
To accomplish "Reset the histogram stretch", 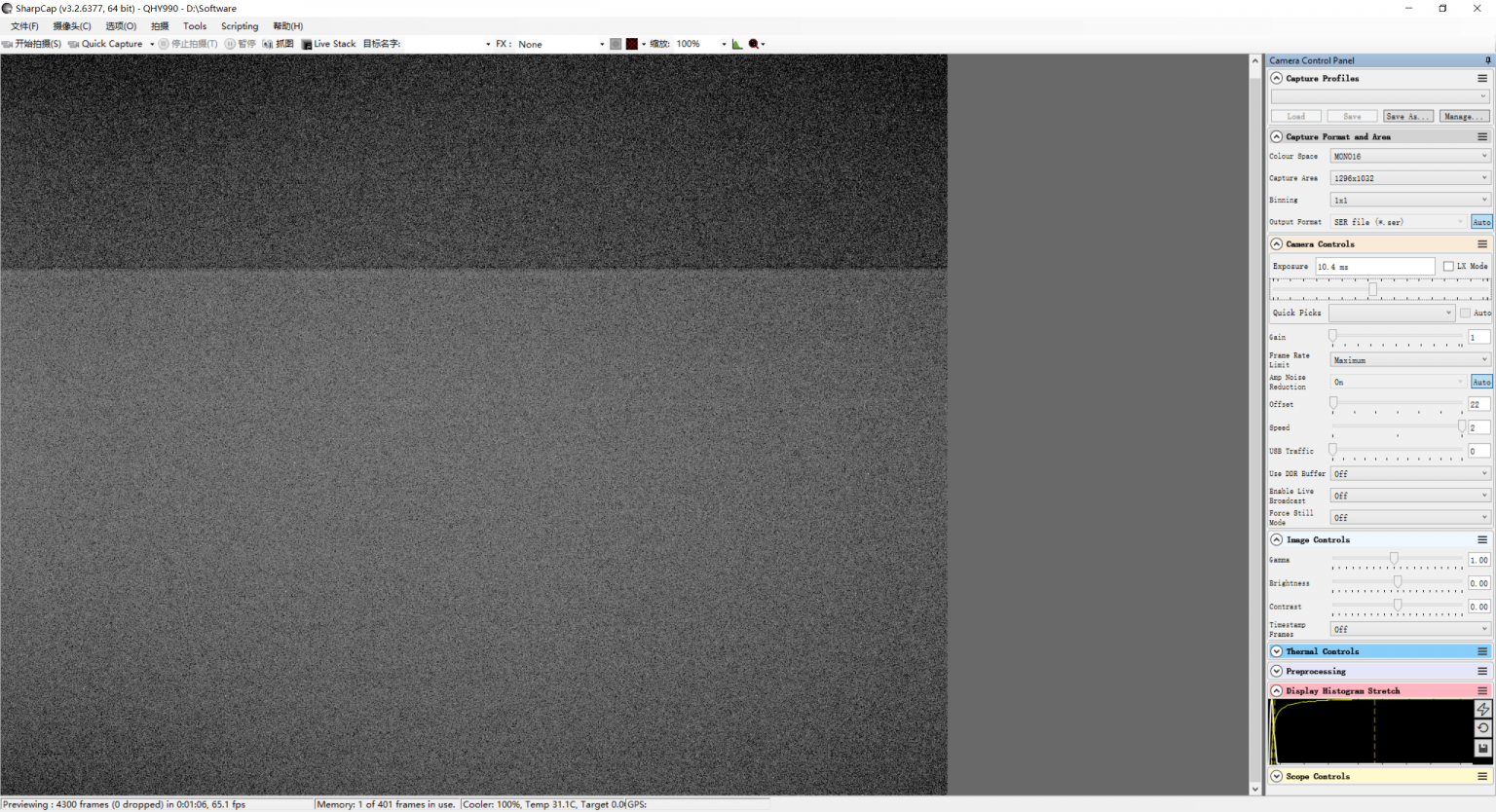I will click(x=1482, y=728).
